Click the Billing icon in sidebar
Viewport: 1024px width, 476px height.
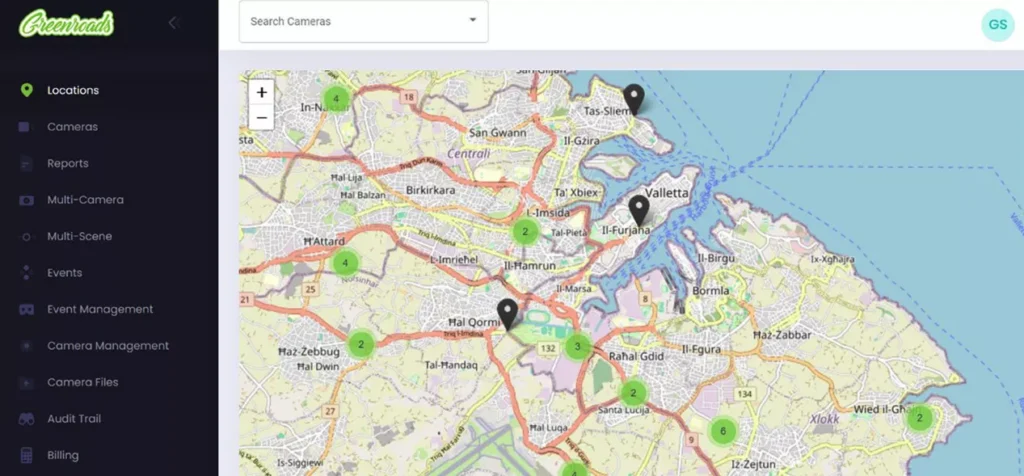point(26,455)
